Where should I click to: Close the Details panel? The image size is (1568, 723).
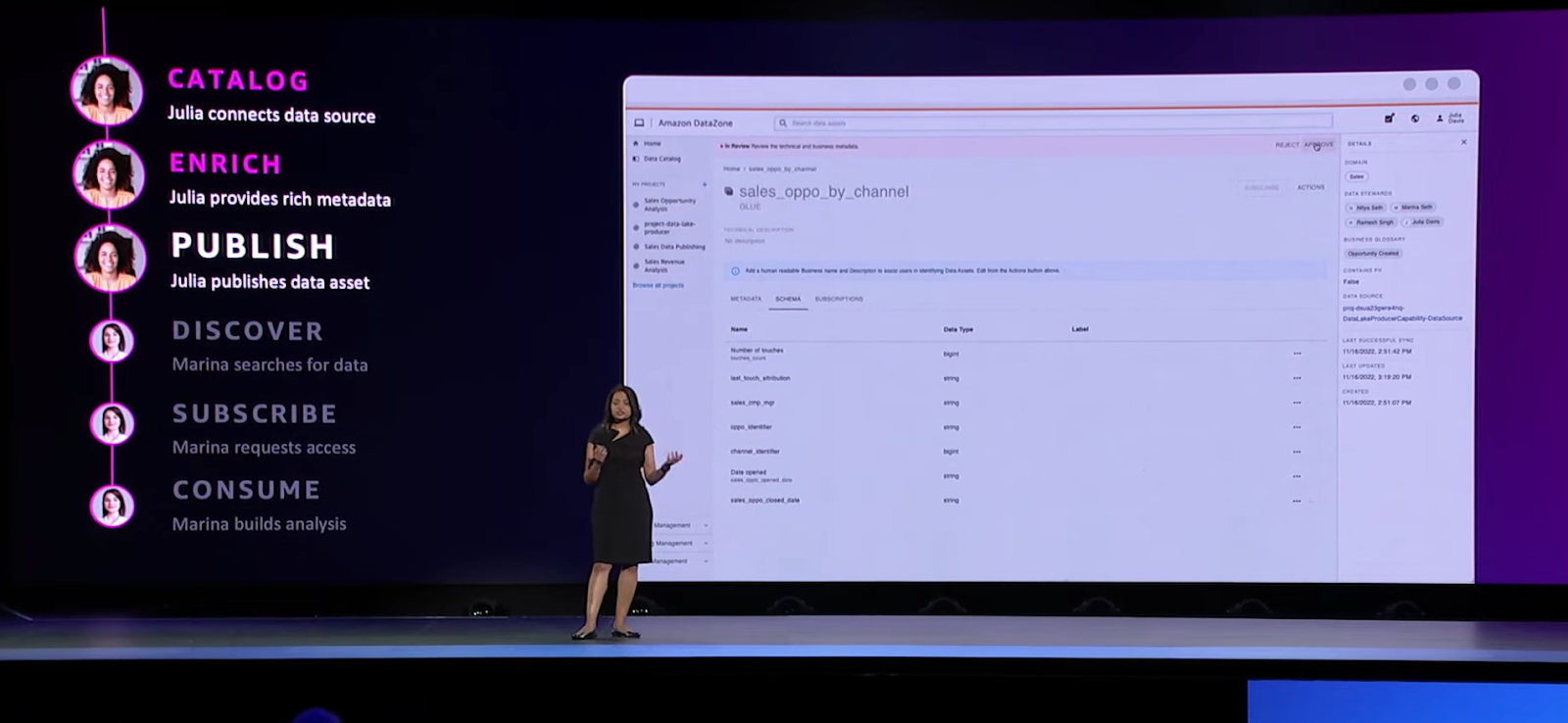coord(1464,142)
